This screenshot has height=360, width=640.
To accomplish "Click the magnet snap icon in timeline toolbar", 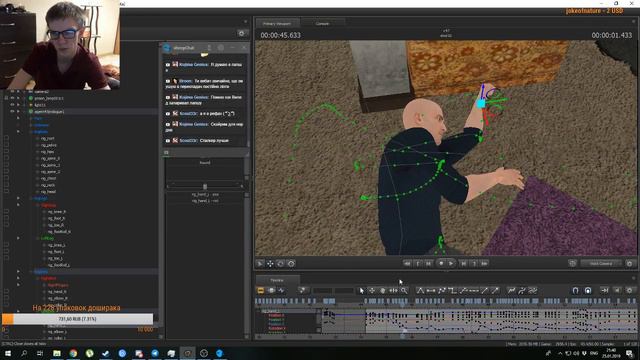I will pos(575,290).
